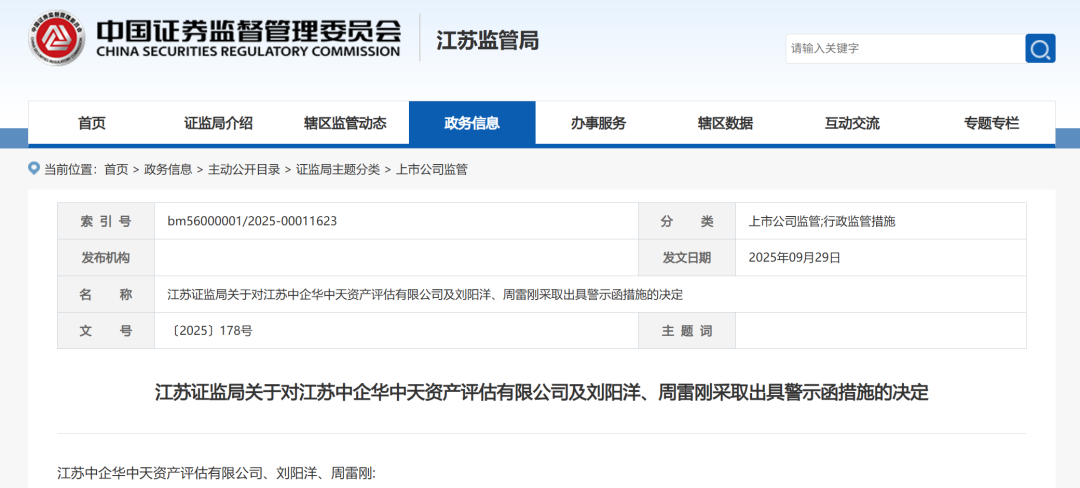
Task: Click the salutation line ending 周雷刚:
Action: tap(216, 474)
